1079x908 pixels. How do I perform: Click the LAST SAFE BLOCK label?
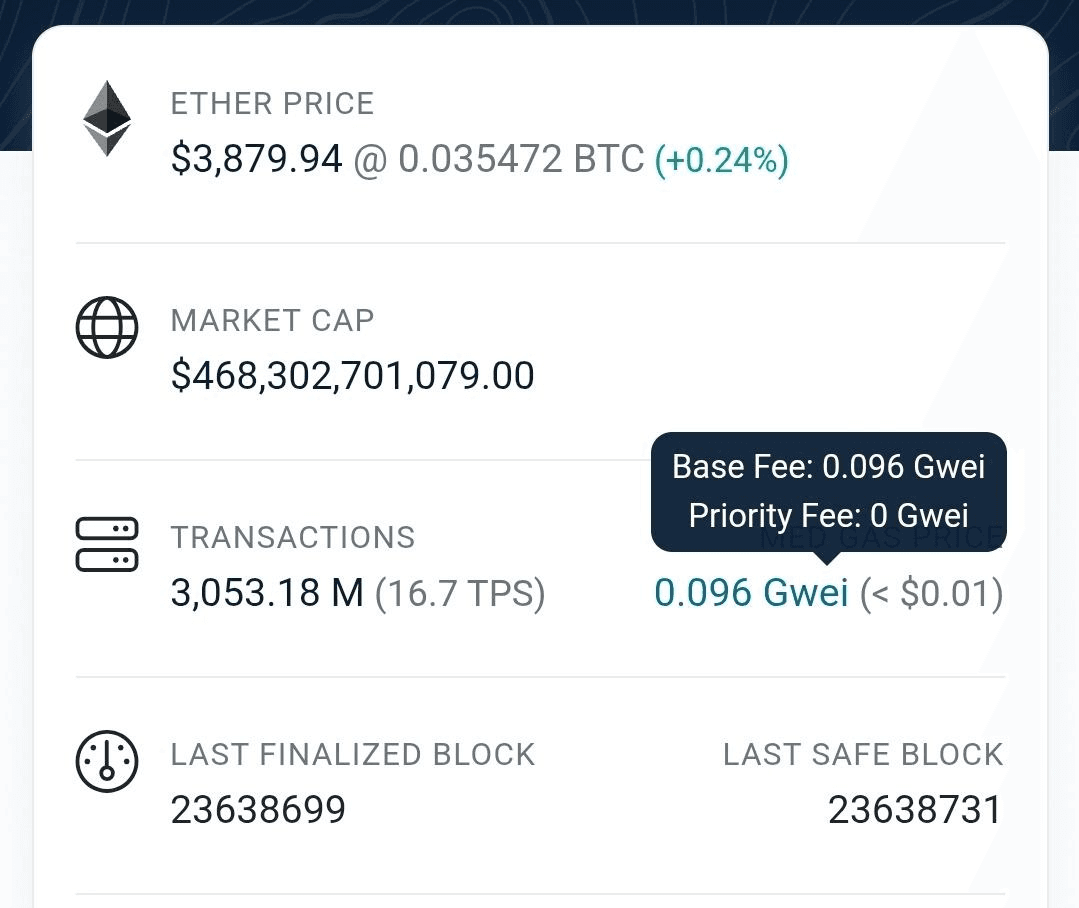pos(862,755)
